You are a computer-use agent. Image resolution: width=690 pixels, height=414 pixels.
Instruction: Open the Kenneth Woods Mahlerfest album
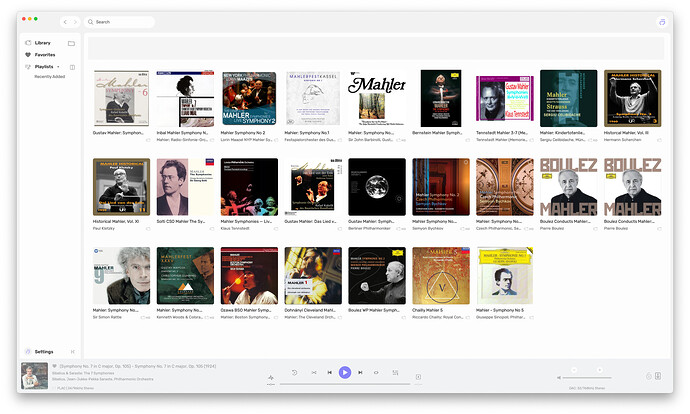point(185,276)
